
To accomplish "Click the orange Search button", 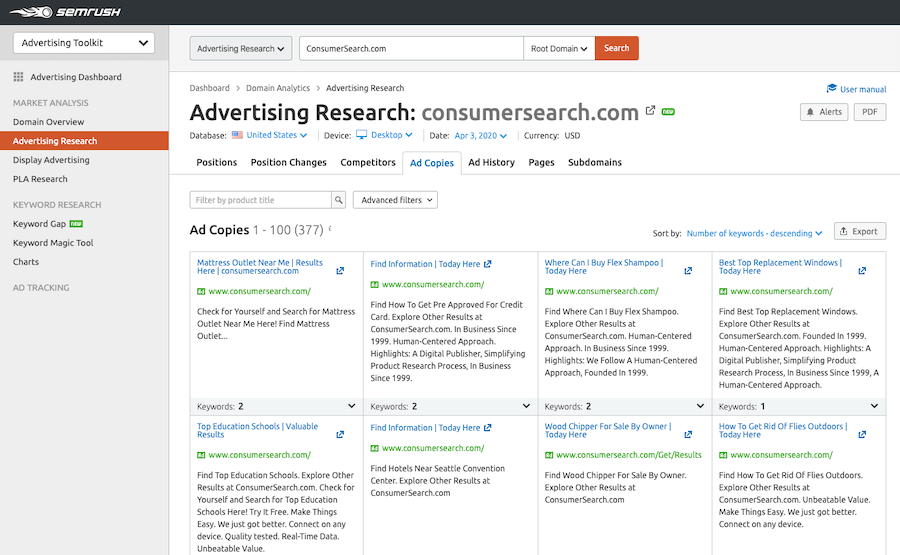I will click(616, 48).
